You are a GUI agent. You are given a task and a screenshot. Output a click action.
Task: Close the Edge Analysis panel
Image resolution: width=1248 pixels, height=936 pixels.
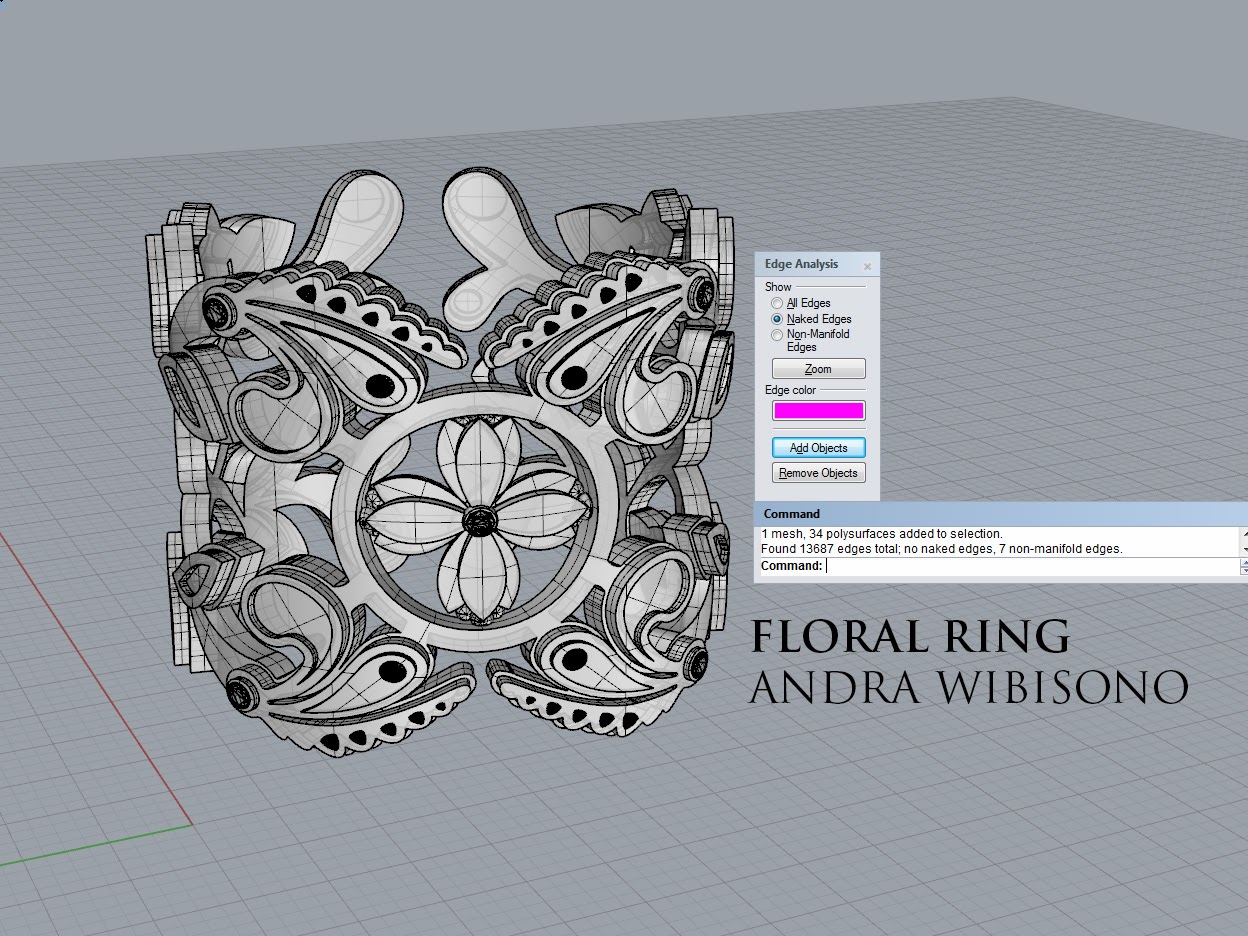(867, 266)
